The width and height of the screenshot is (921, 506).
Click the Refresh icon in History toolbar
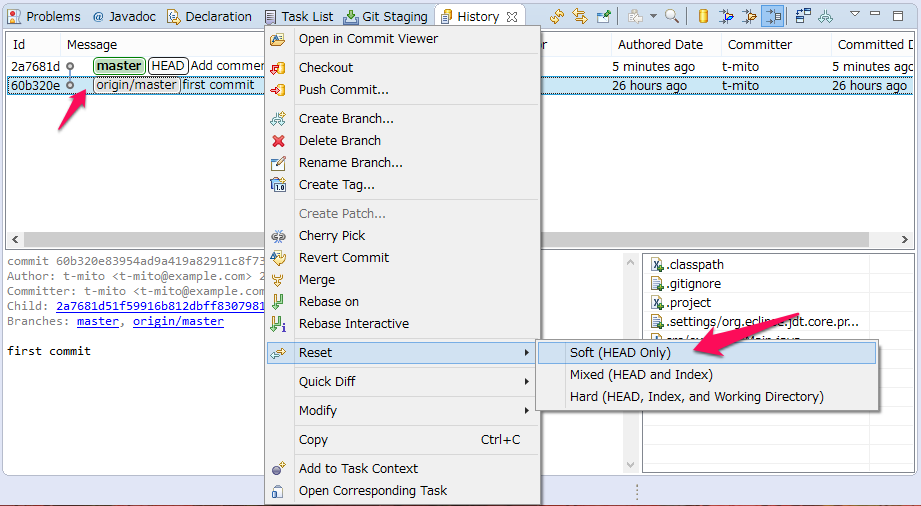(557, 16)
